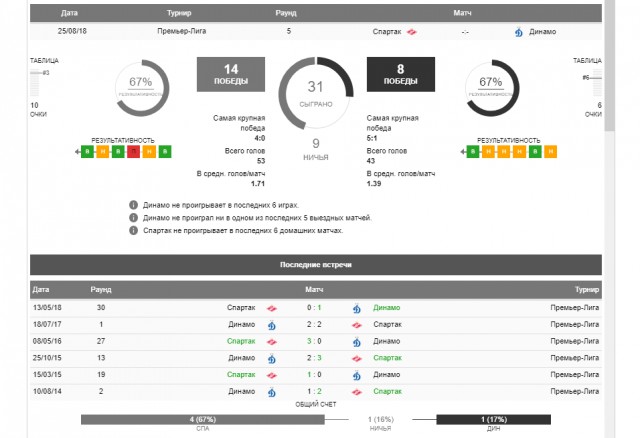Screen dimensions: 640x438
Task: Click the 'Последние встречи' section header
Action: click(x=316, y=265)
